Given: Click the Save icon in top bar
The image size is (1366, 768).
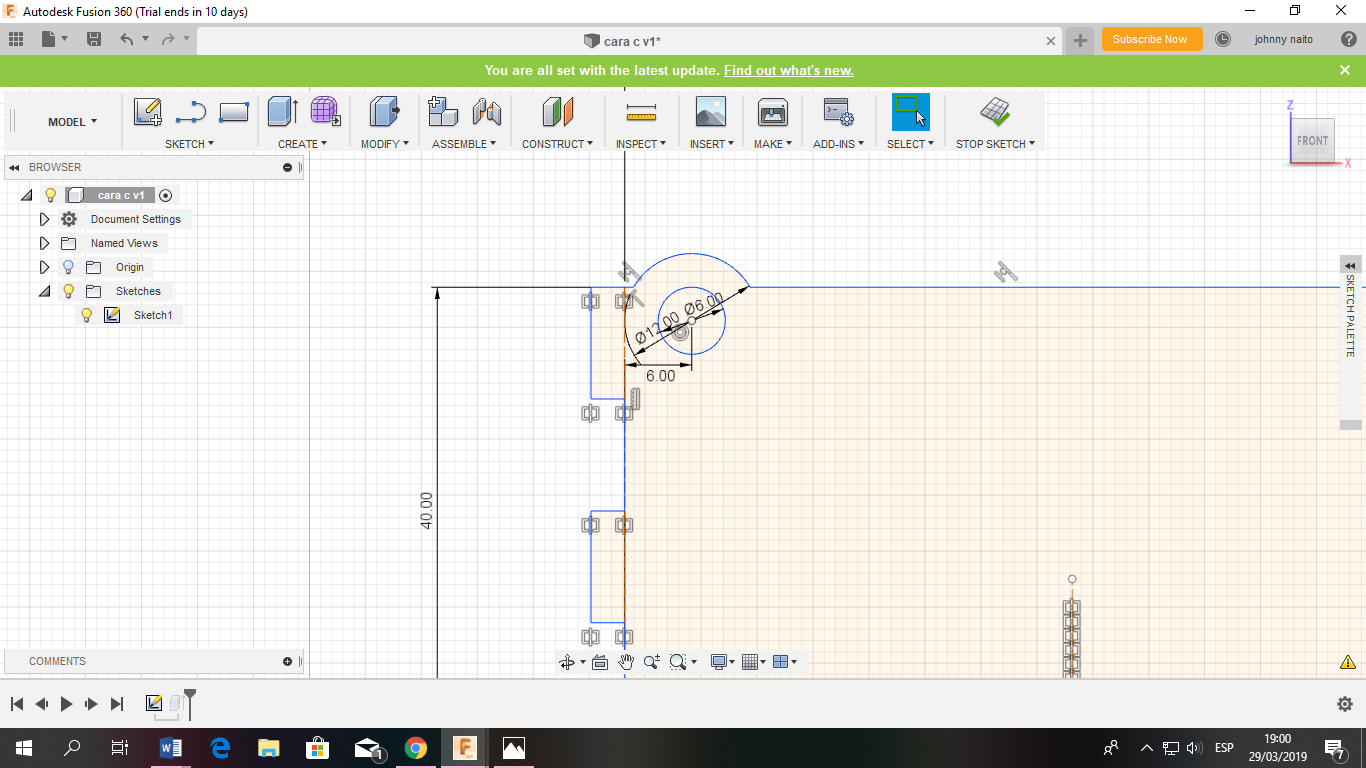Looking at the screenshot, I should tap(94, 39).
